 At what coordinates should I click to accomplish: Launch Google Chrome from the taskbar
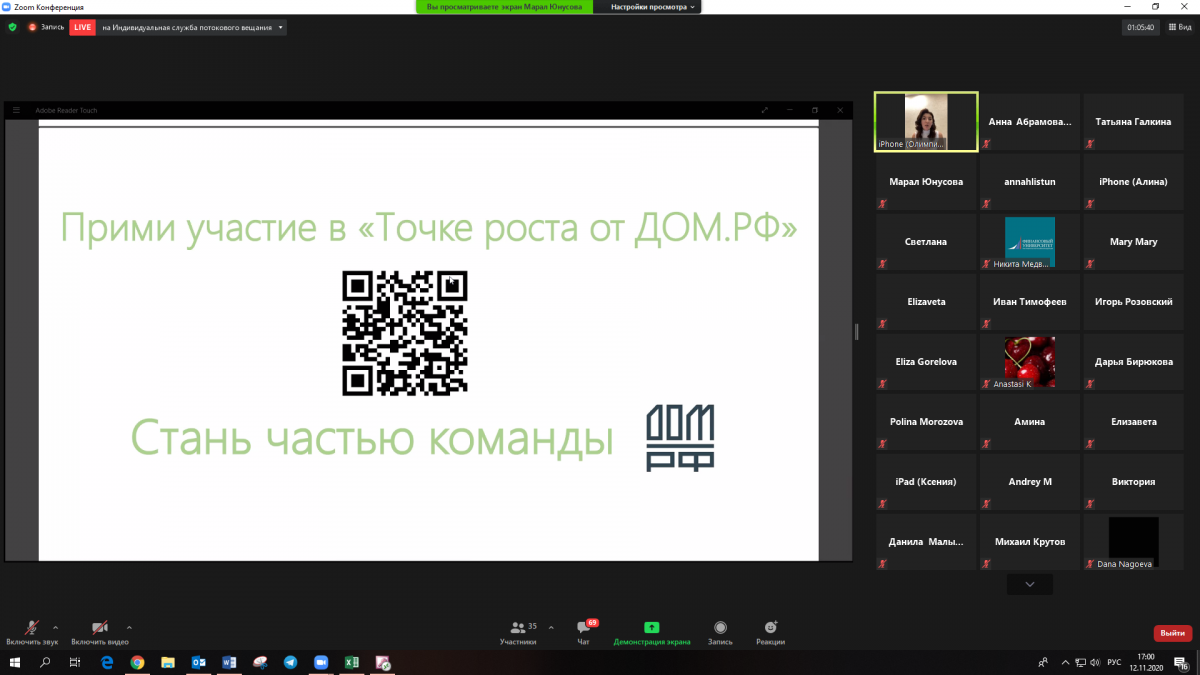click(x=137, y=662)
